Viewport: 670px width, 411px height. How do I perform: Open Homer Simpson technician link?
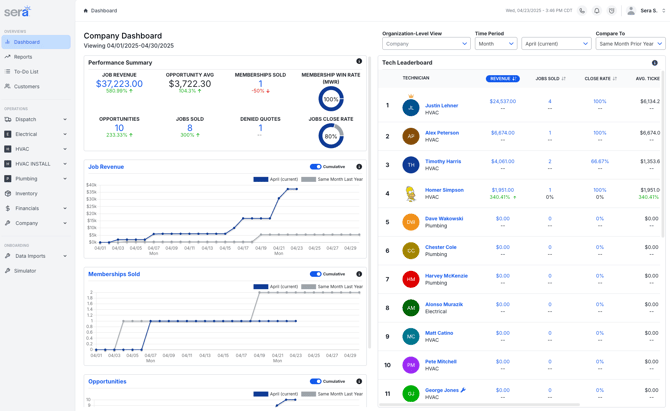tap(444, 190)
